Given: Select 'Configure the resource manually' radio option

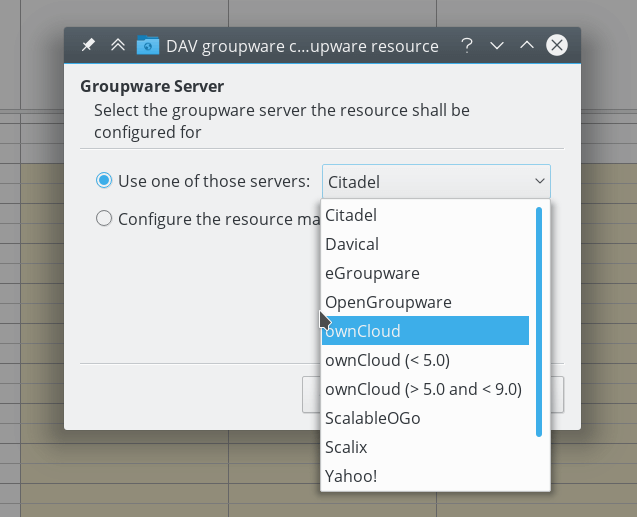Looking at the screenshot, I should pyautogui.click(x=104, y=219).
